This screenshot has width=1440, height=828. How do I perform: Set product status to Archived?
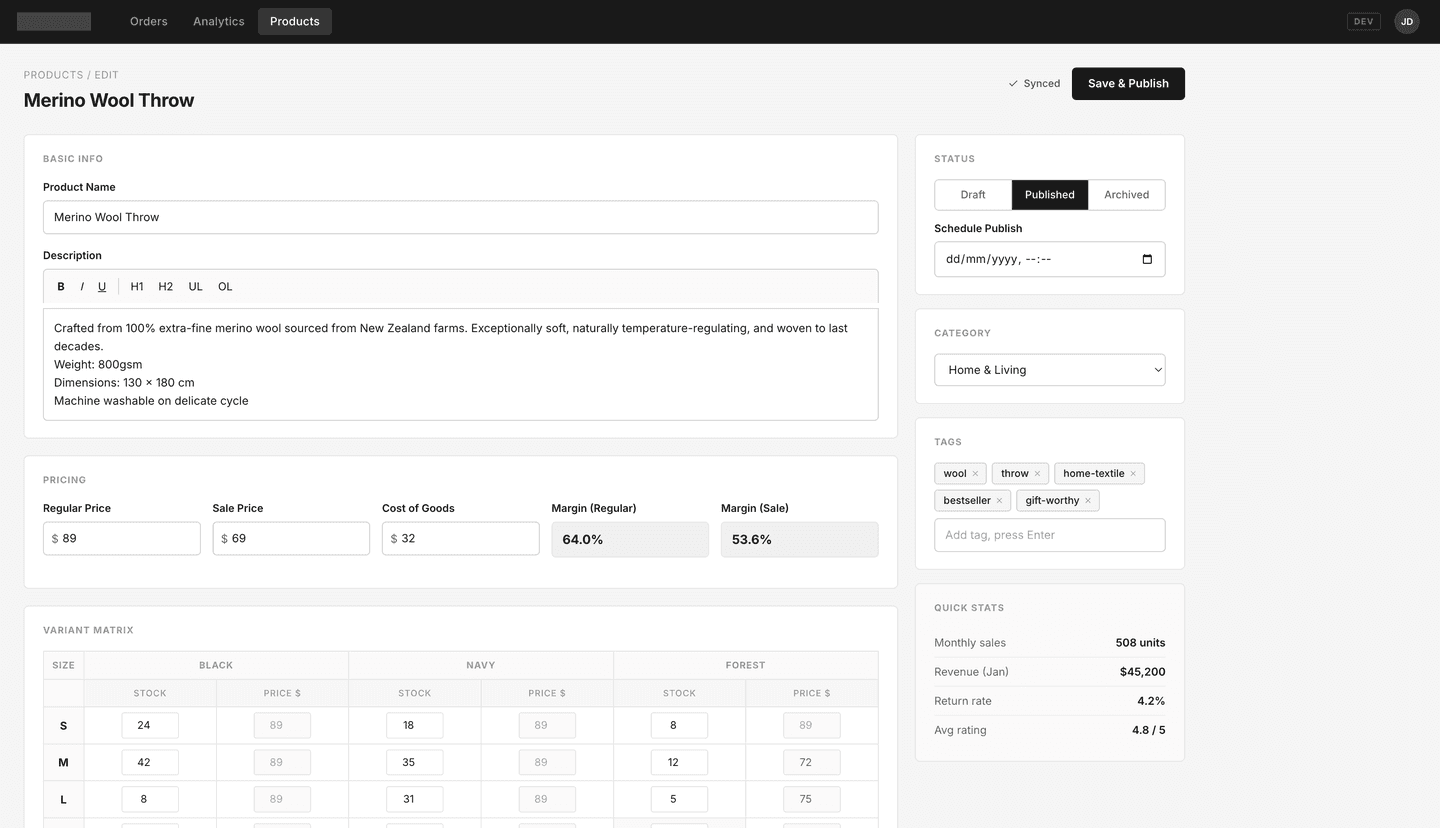coord(1126,194)
